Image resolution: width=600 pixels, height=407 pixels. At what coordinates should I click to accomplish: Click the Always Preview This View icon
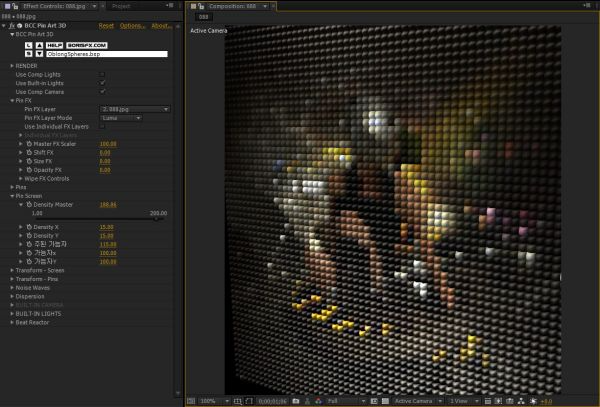tap(191, 401)
